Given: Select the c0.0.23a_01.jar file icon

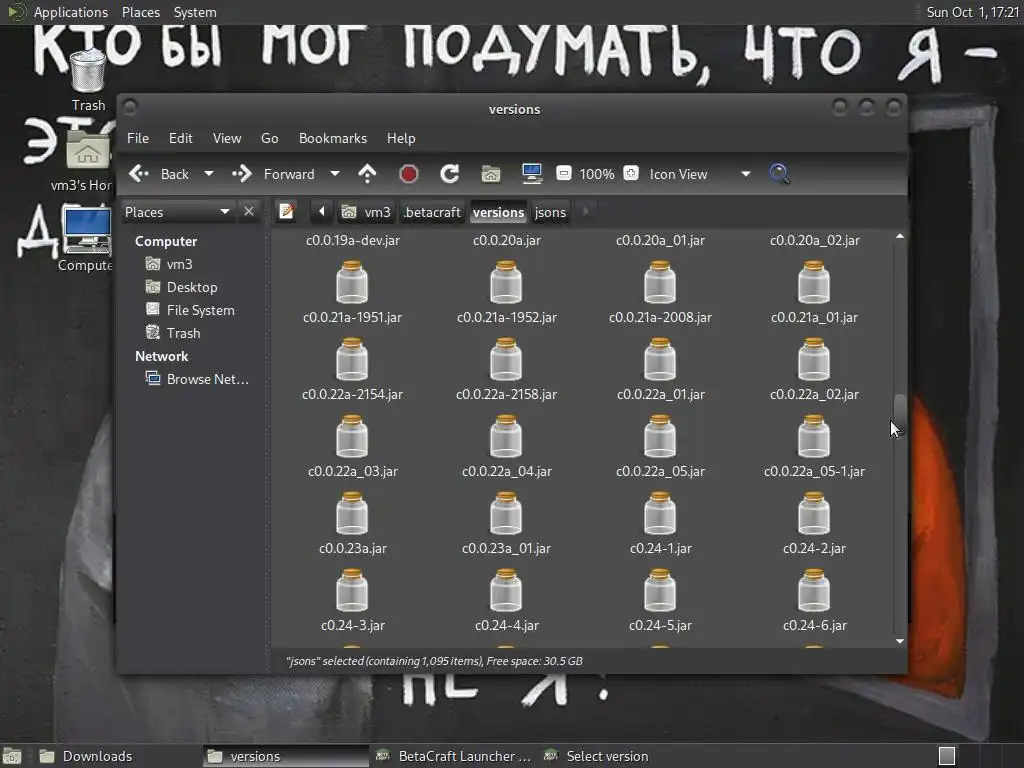Looking at the screenshot, I should tap(506, 513).
